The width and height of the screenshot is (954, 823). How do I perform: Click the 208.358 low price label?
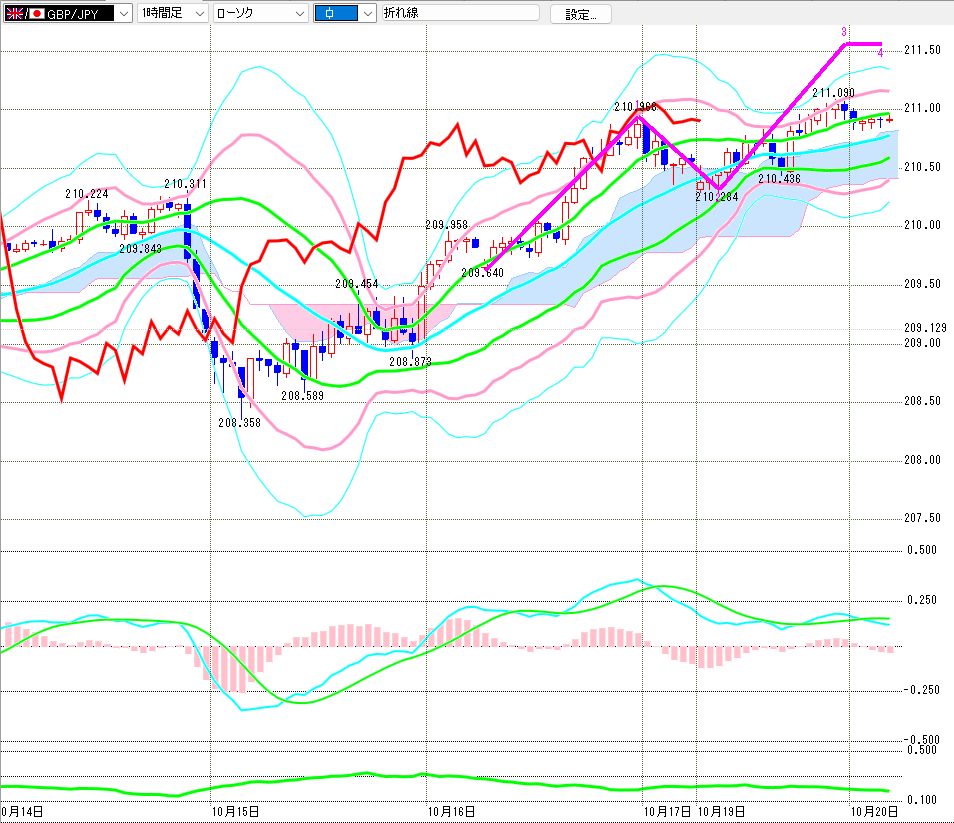[239, 423]
